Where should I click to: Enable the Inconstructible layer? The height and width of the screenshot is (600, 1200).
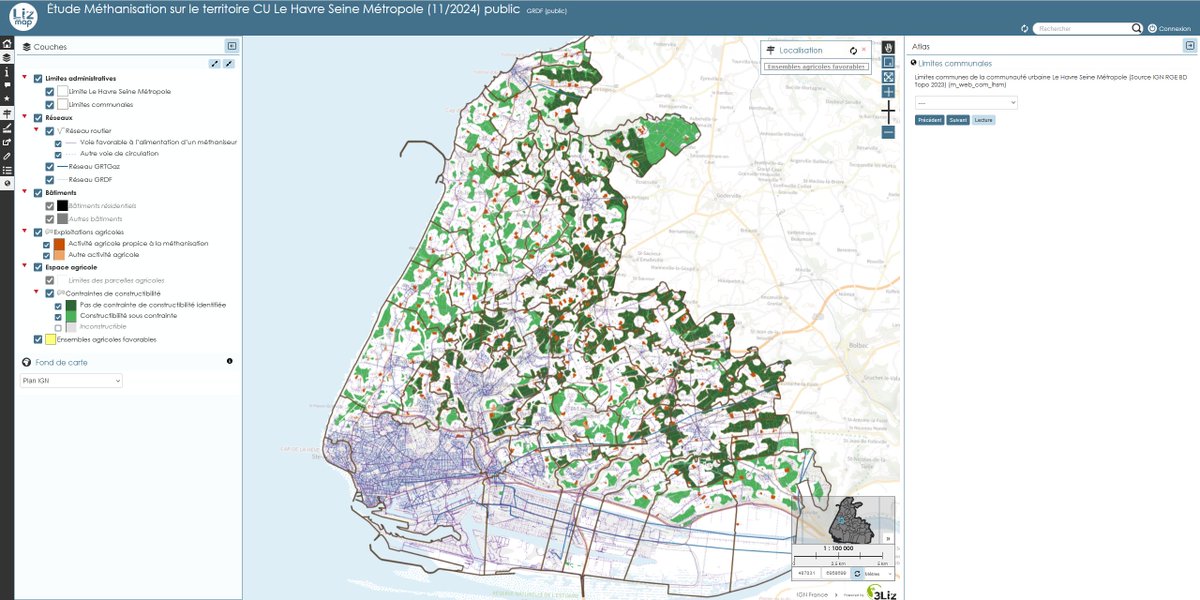coord(57,327)
